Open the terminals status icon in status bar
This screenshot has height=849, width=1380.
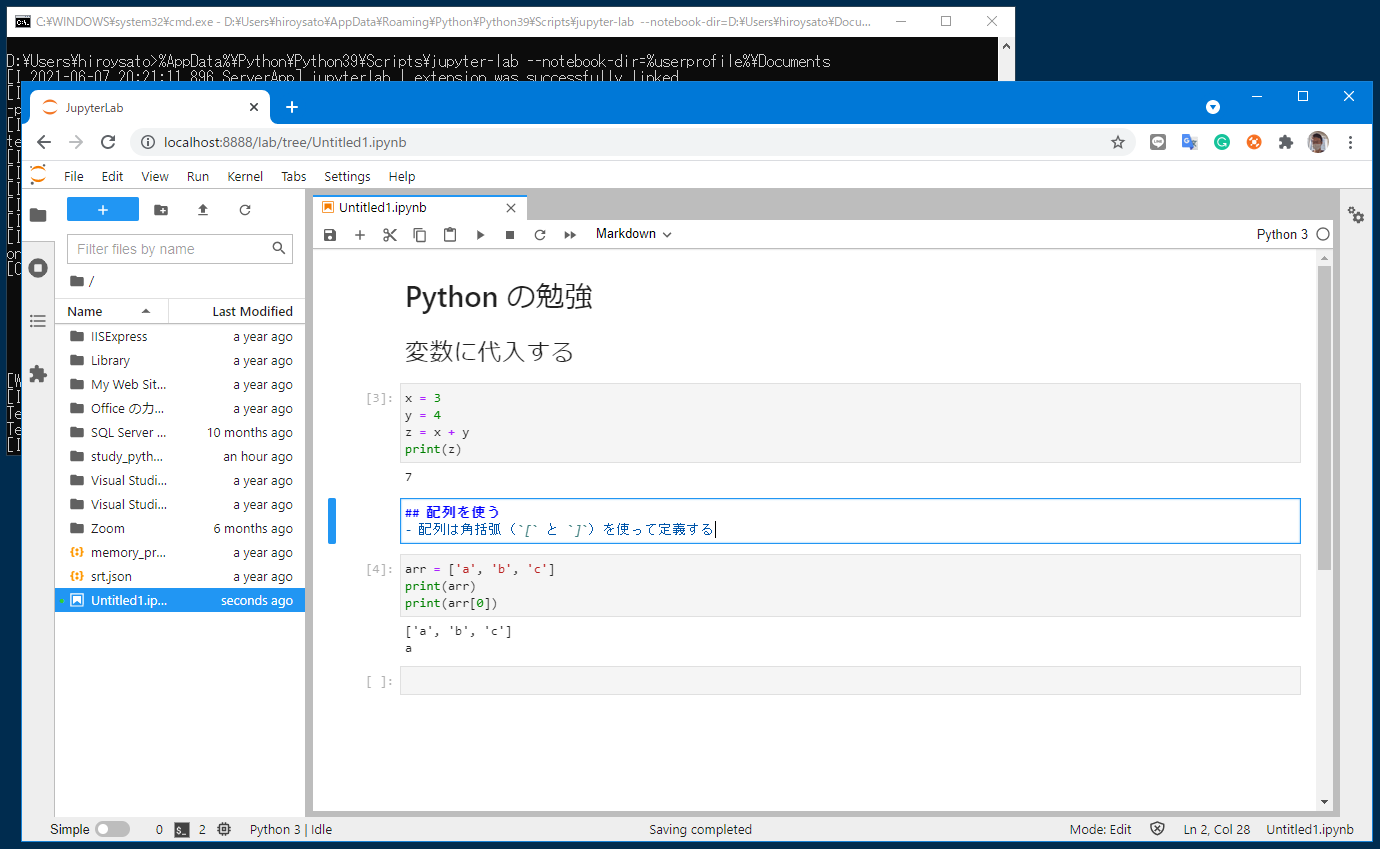(x=181, y=829)
